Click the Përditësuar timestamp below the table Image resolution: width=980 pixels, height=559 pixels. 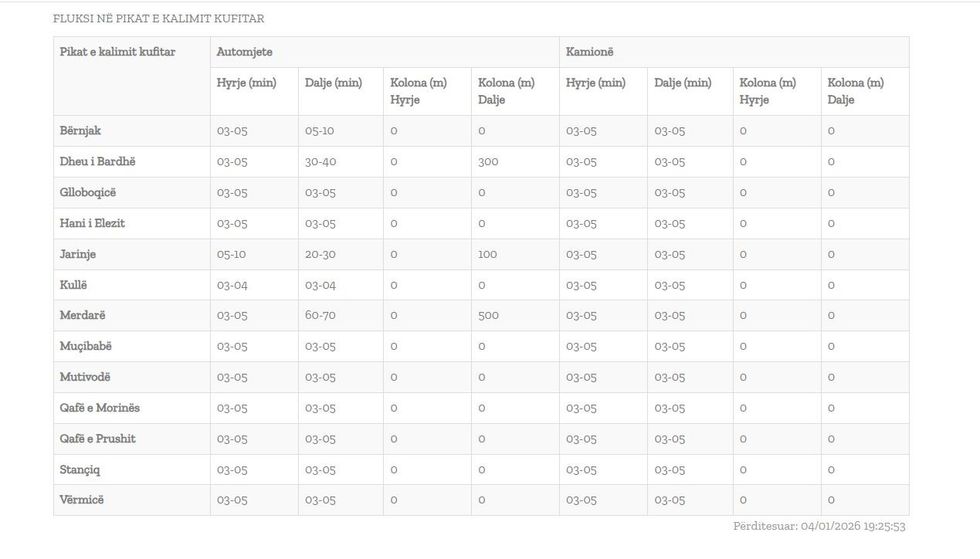click(x=818, y=526)
